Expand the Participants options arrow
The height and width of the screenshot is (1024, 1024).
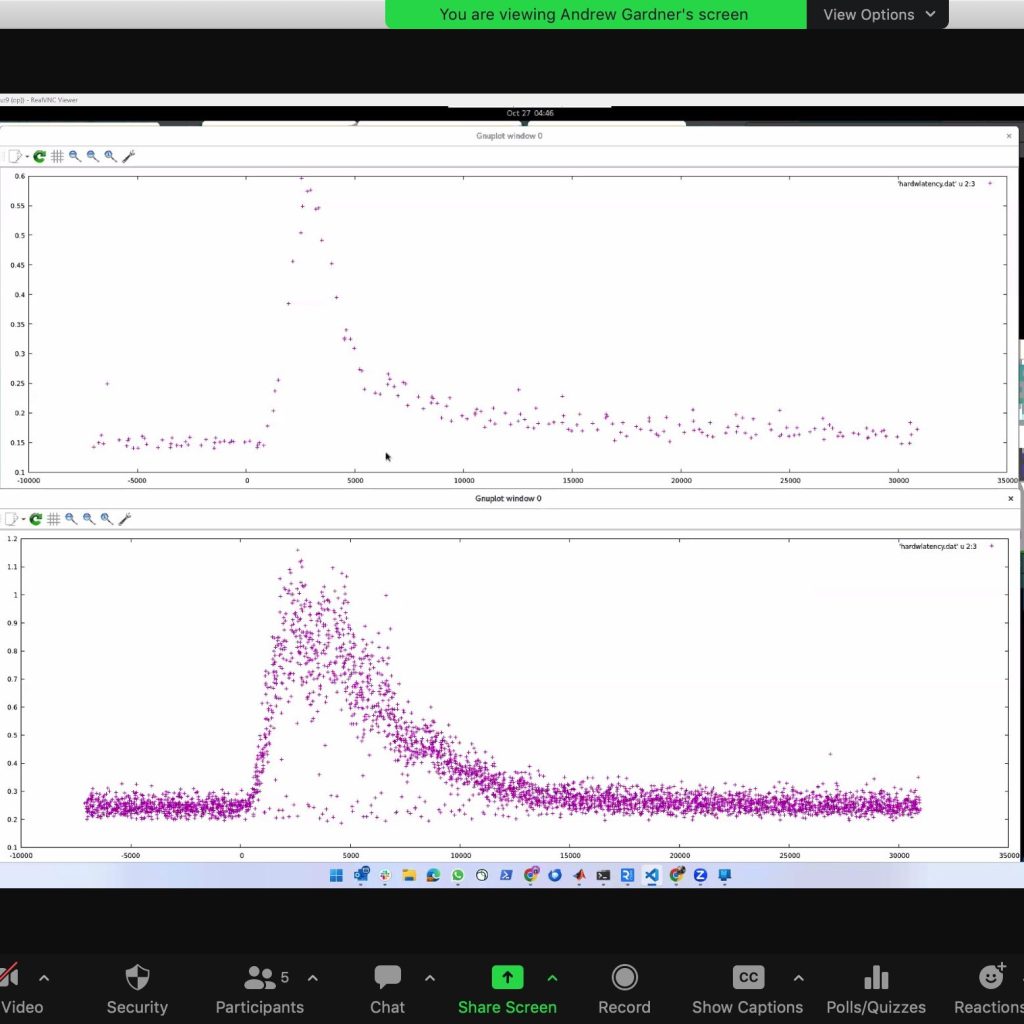312,978
